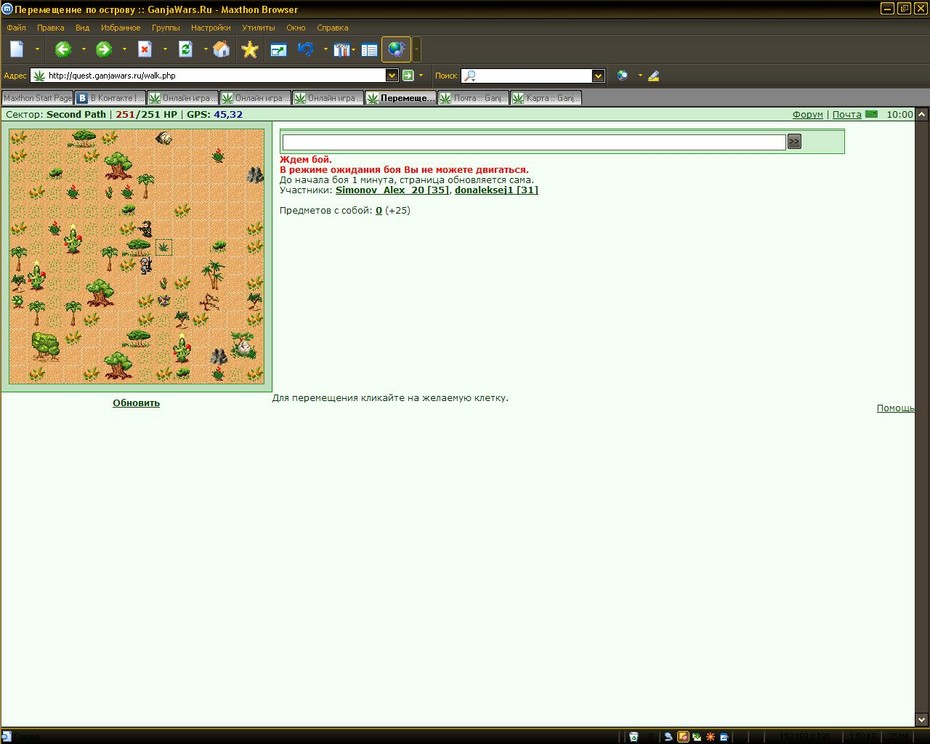Switch to the Карта :: Ganj tab
Viewport: 930px width, 744px height.
546,98
